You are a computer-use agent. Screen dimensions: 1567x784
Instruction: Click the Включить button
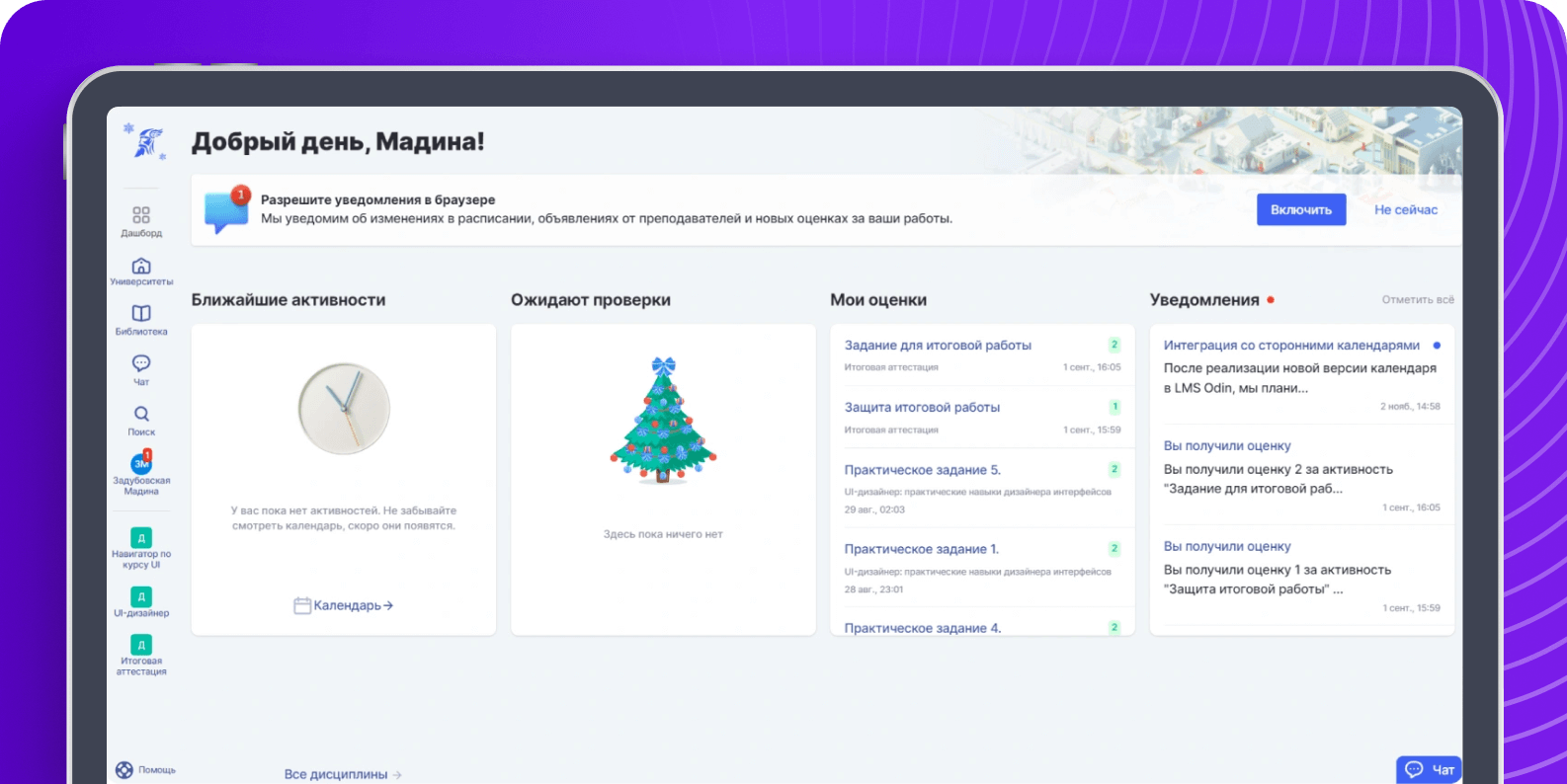[1301, 209]
